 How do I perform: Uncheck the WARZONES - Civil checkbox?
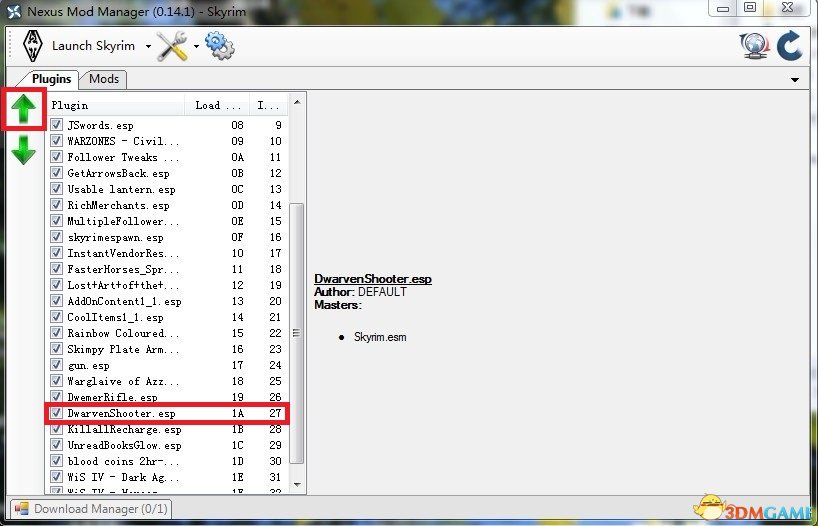pos(56,141)
